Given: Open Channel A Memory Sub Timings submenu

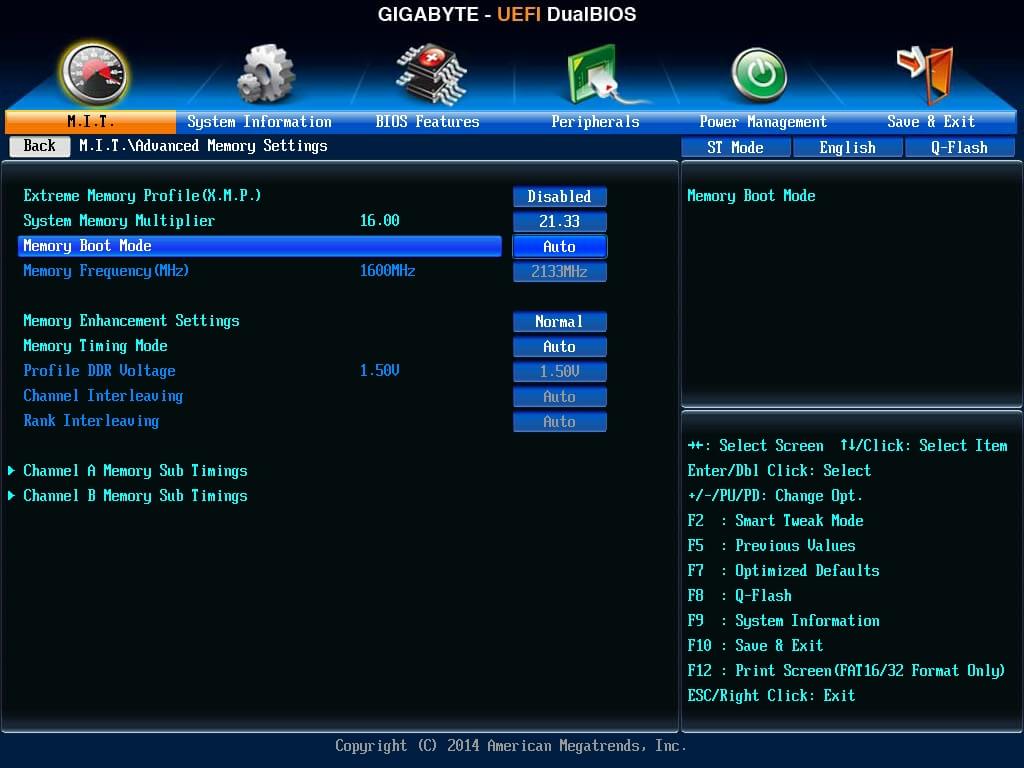Looking at the screenshot, I should 135,471.
